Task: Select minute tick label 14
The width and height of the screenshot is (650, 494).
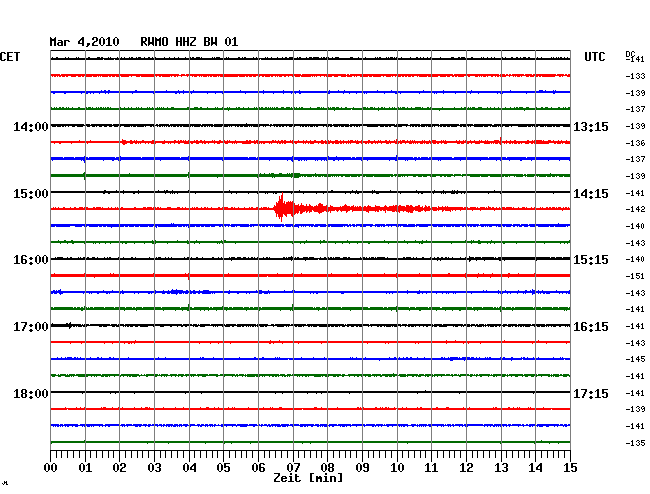Action: 535,468
